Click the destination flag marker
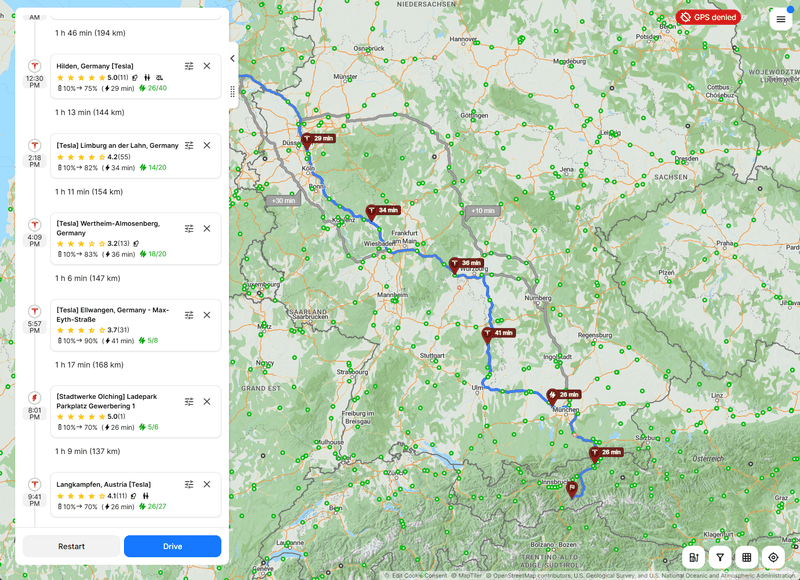 [x=572, y=489]
